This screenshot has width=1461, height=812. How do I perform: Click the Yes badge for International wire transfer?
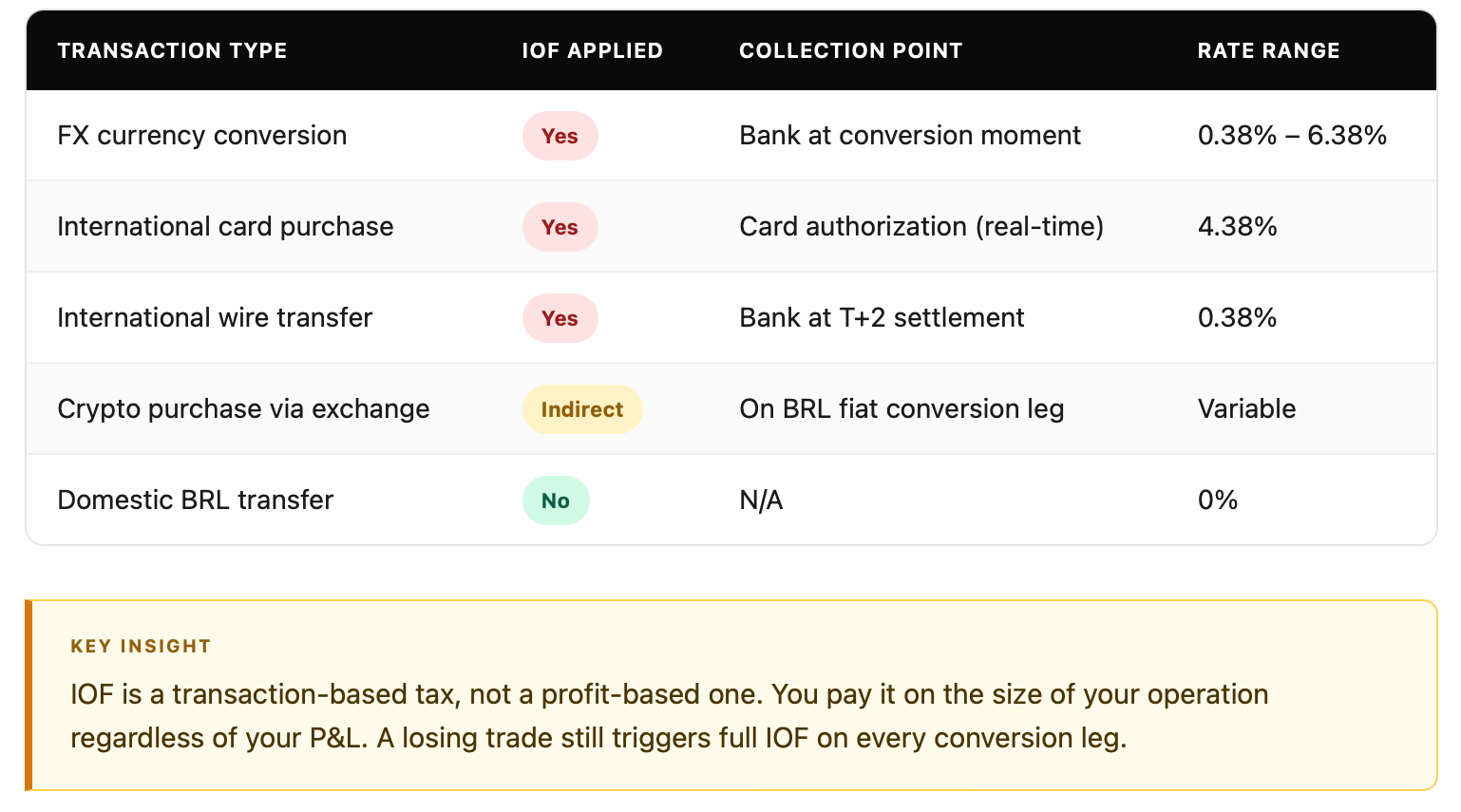560,318
